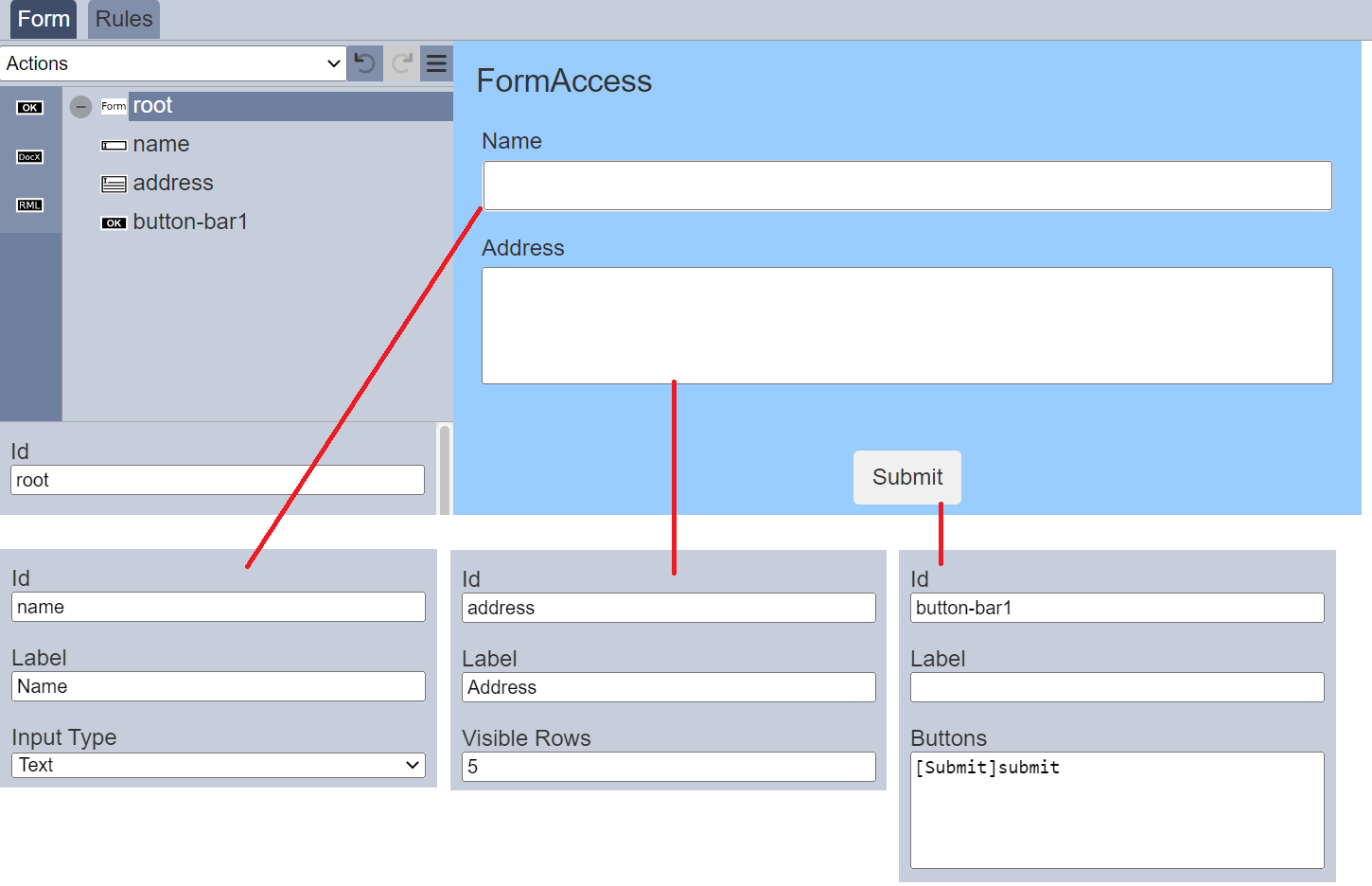The image size is (1372, 886).
Task: Click the Submit button
Action: click(x=907, y=477)
